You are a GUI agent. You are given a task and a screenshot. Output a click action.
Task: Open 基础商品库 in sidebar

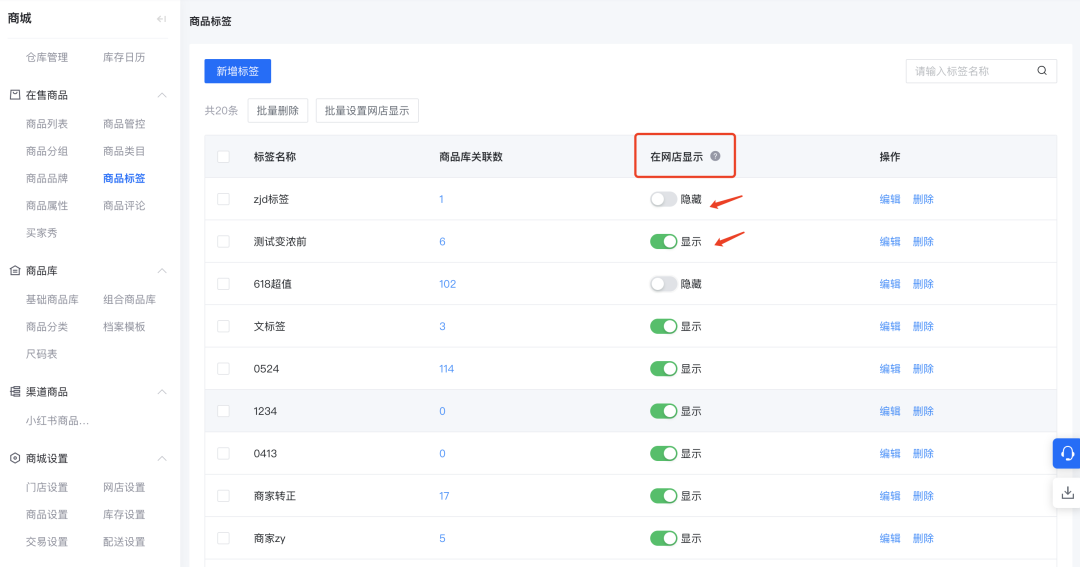(x=52, y=300)
